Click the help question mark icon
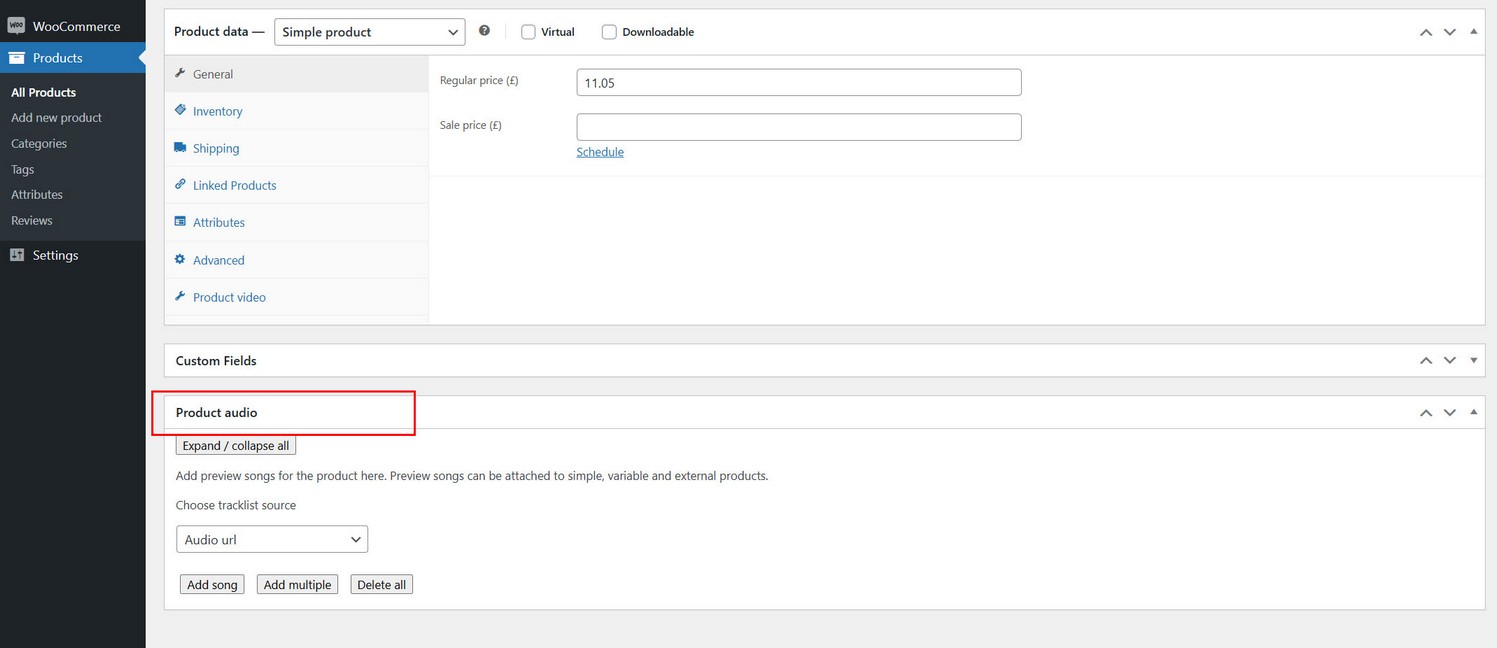Viewport: 1497px width, 648px height. (484, 31)
